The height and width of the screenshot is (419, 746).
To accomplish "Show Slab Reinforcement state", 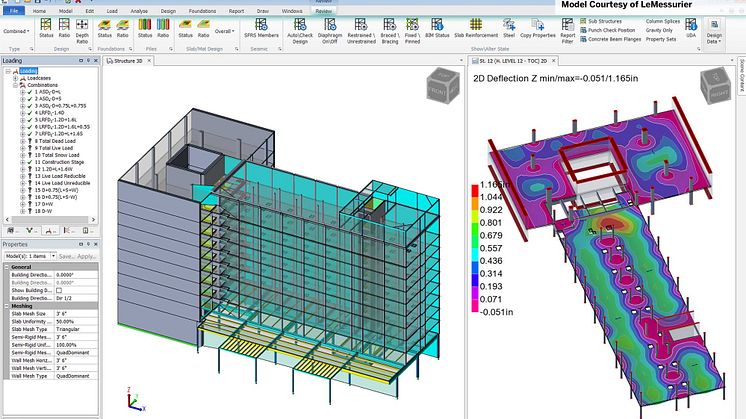I will click(x=478, y=33).
